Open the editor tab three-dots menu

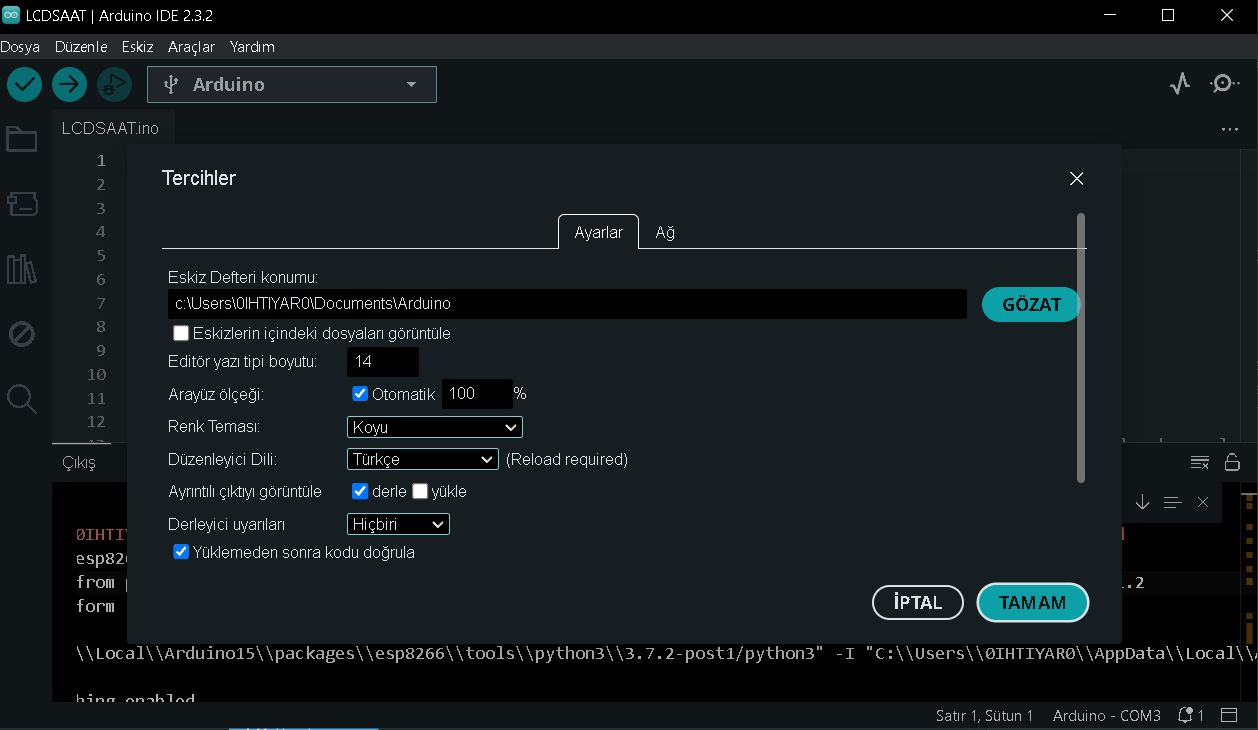tap(1230, 129)
